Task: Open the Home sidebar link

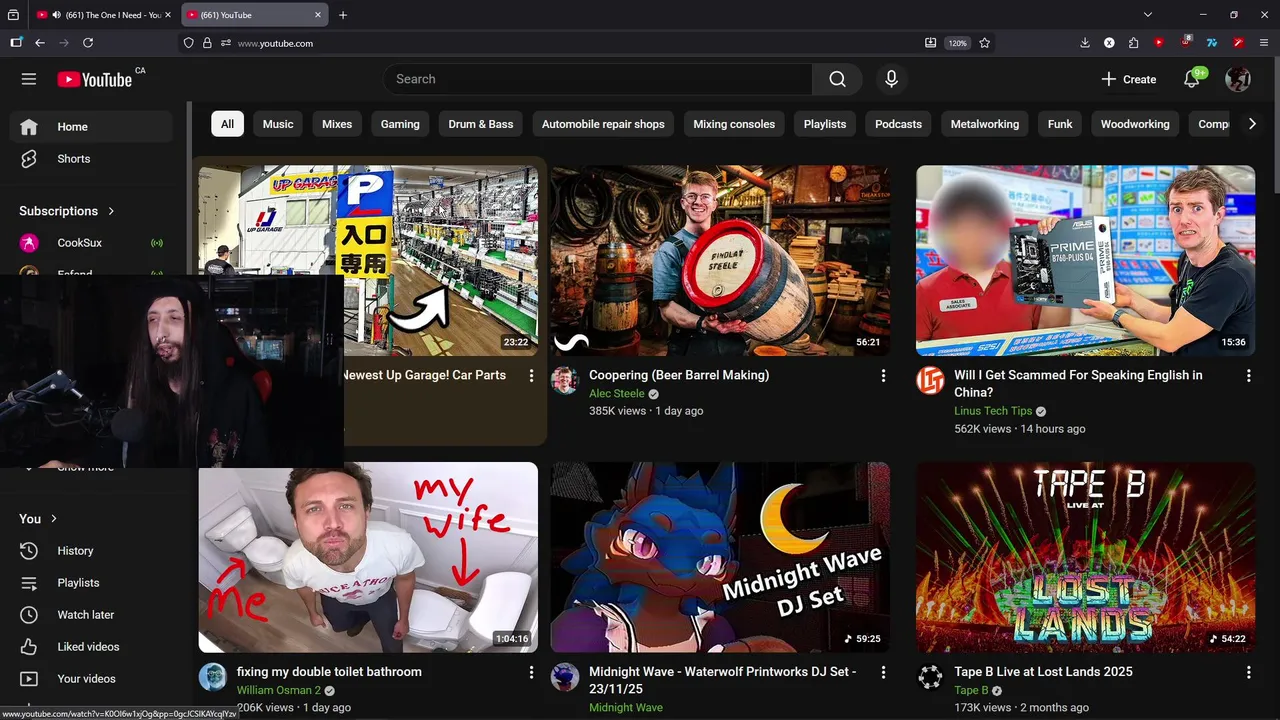Action: [91, 127]
